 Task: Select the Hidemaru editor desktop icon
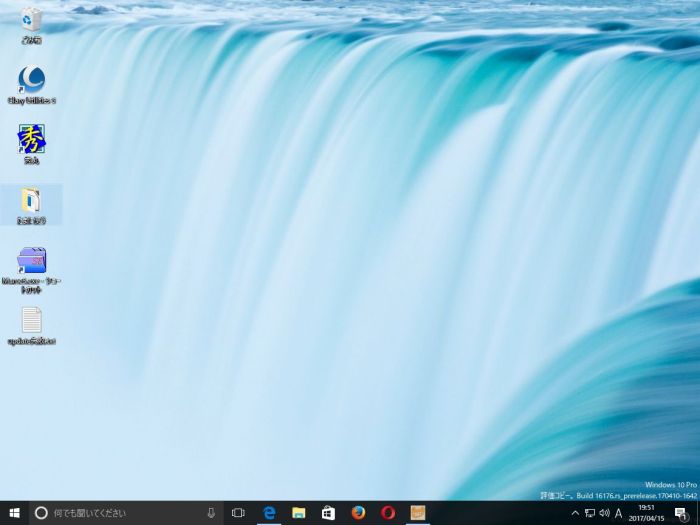31,140
